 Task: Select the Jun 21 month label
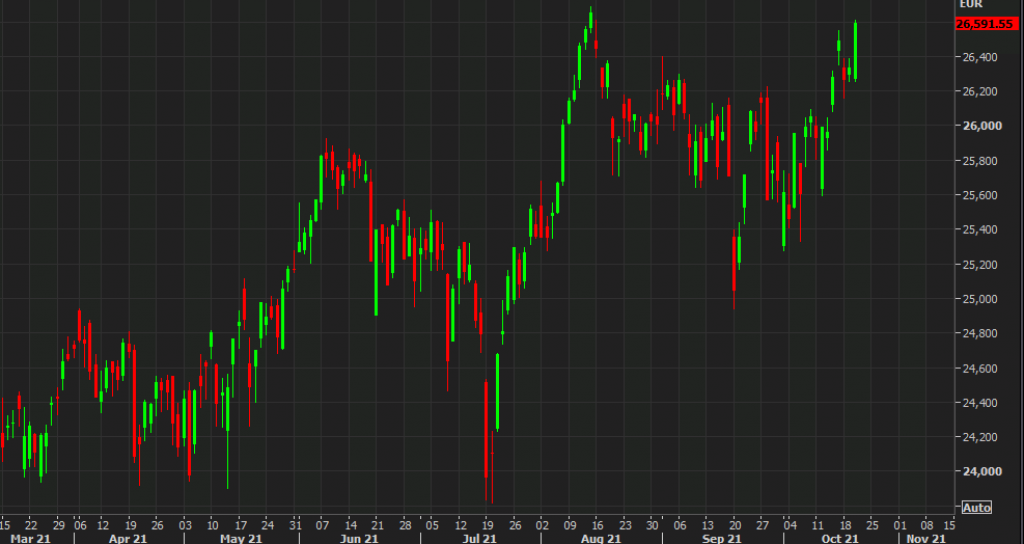(360, 539)
